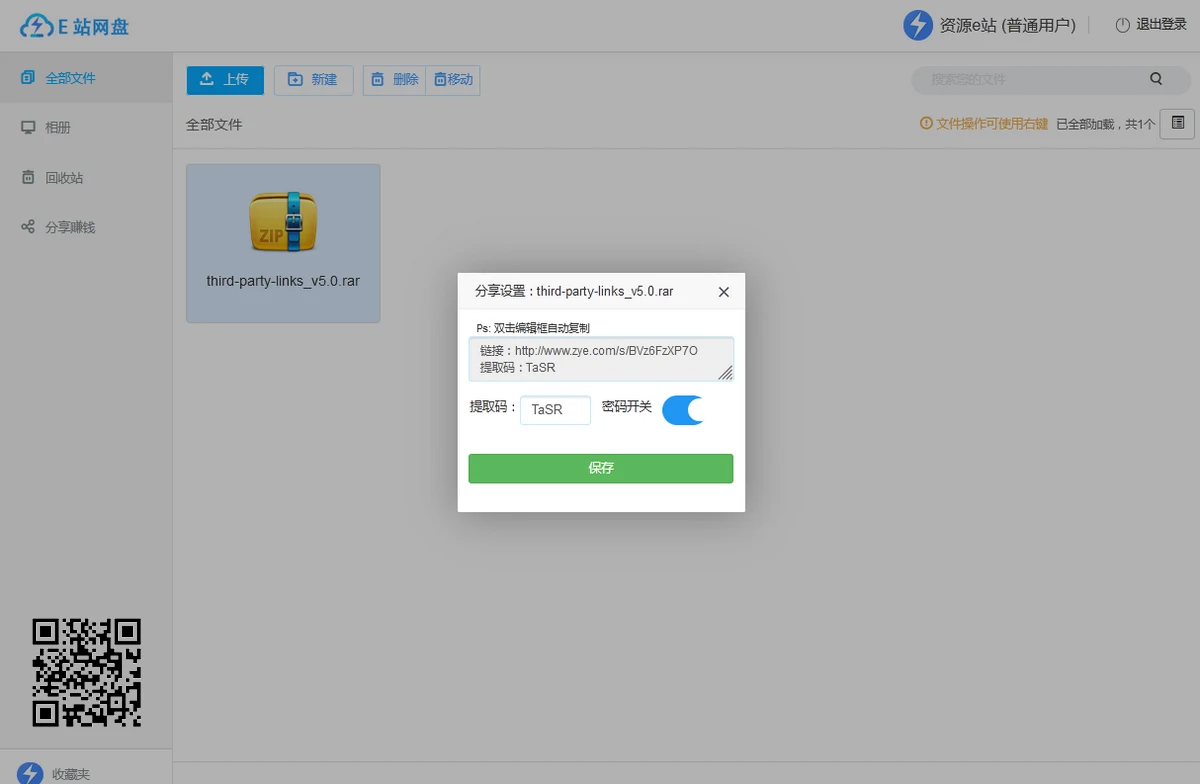The image size is (1200, 784).
Task: Click the 提取码 input field
Action: pyautogui.click(x=555, y=410)
